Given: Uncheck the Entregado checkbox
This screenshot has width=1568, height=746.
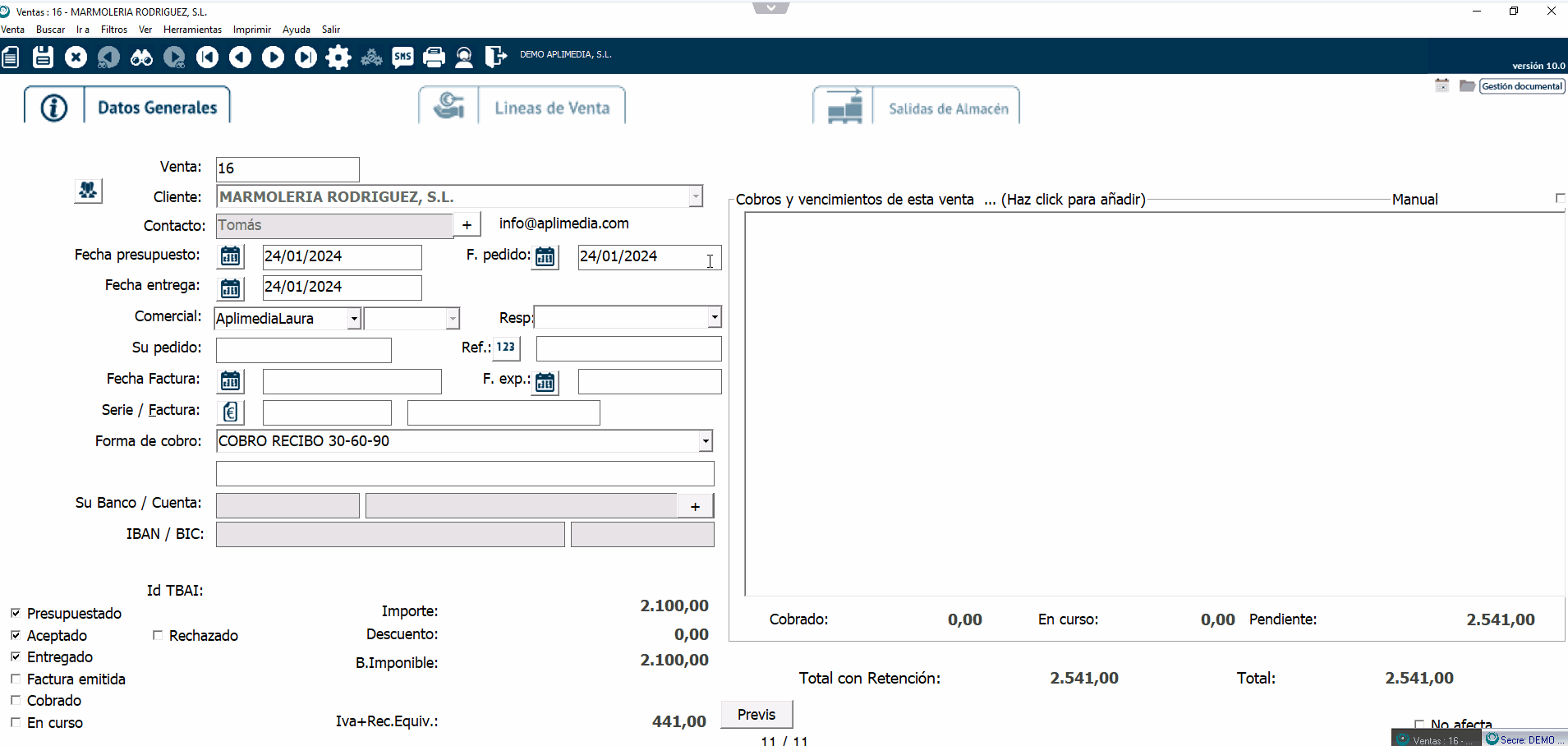Looking at the screenshot, I should click(x=16, y=656).
